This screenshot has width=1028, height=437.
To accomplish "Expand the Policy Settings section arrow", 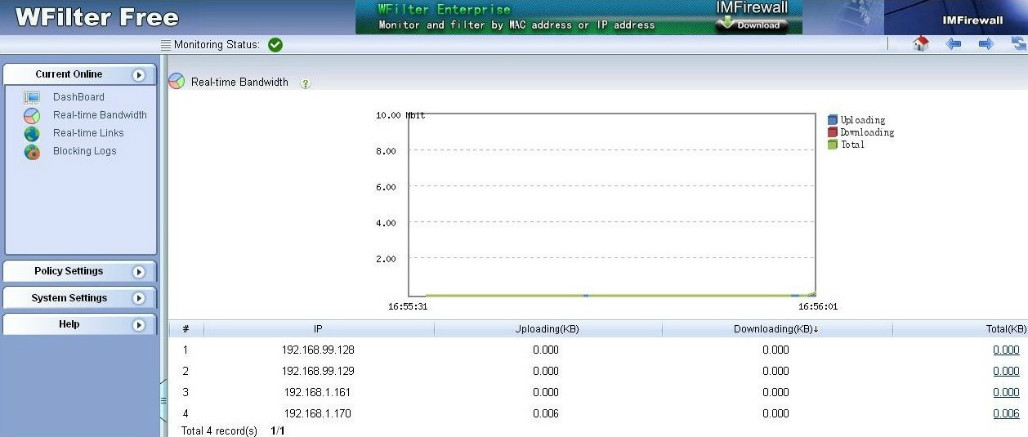I will coord(138,271).
